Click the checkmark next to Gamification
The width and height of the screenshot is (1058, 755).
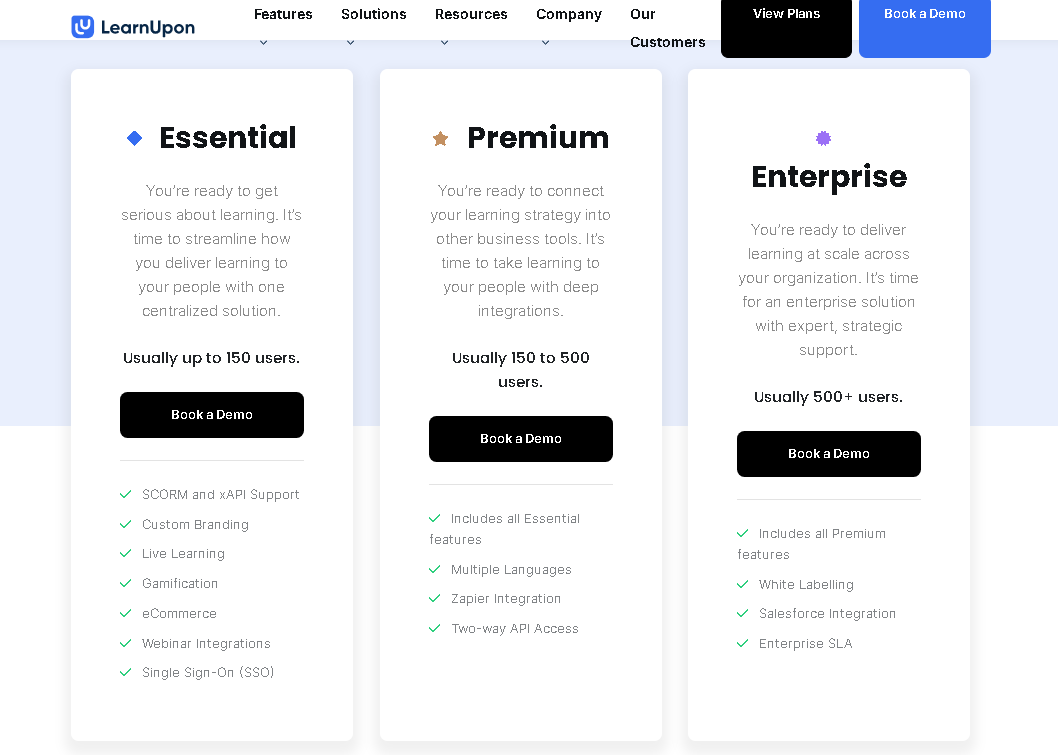pyautogui.click(x=126, y=583)
